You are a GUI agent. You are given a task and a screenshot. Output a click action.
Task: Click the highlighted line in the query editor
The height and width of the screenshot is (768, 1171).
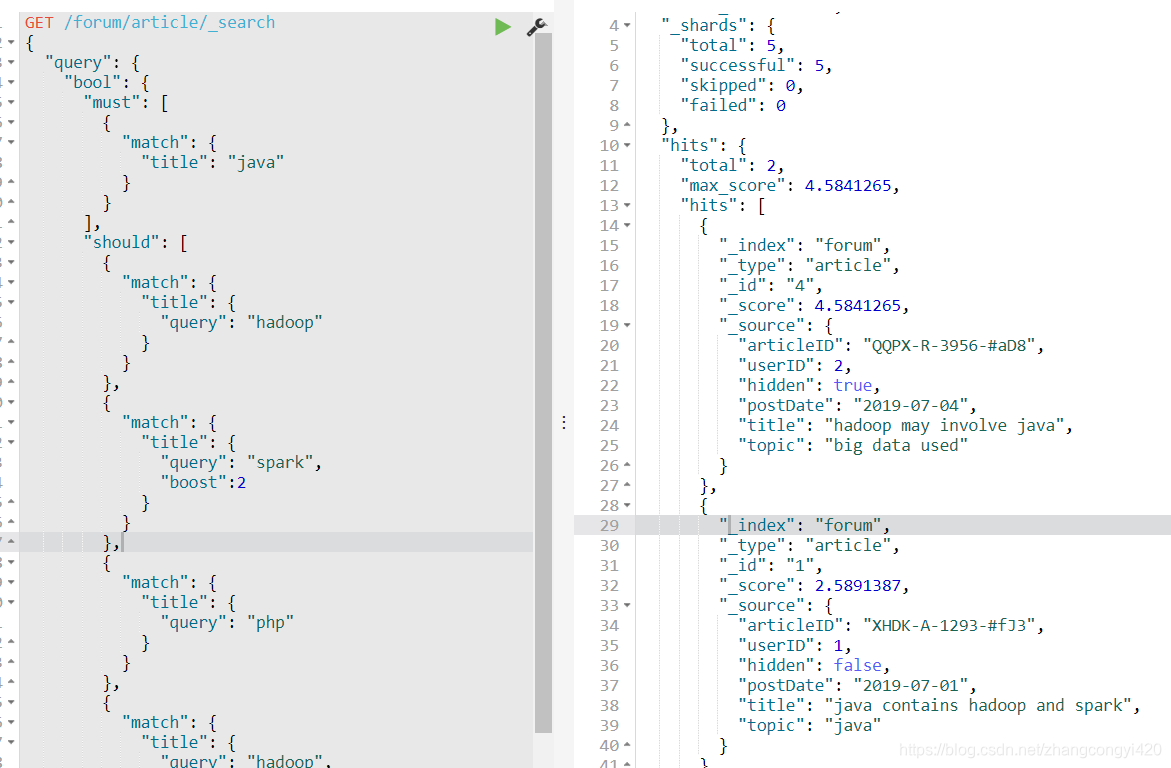click(250, 541)
